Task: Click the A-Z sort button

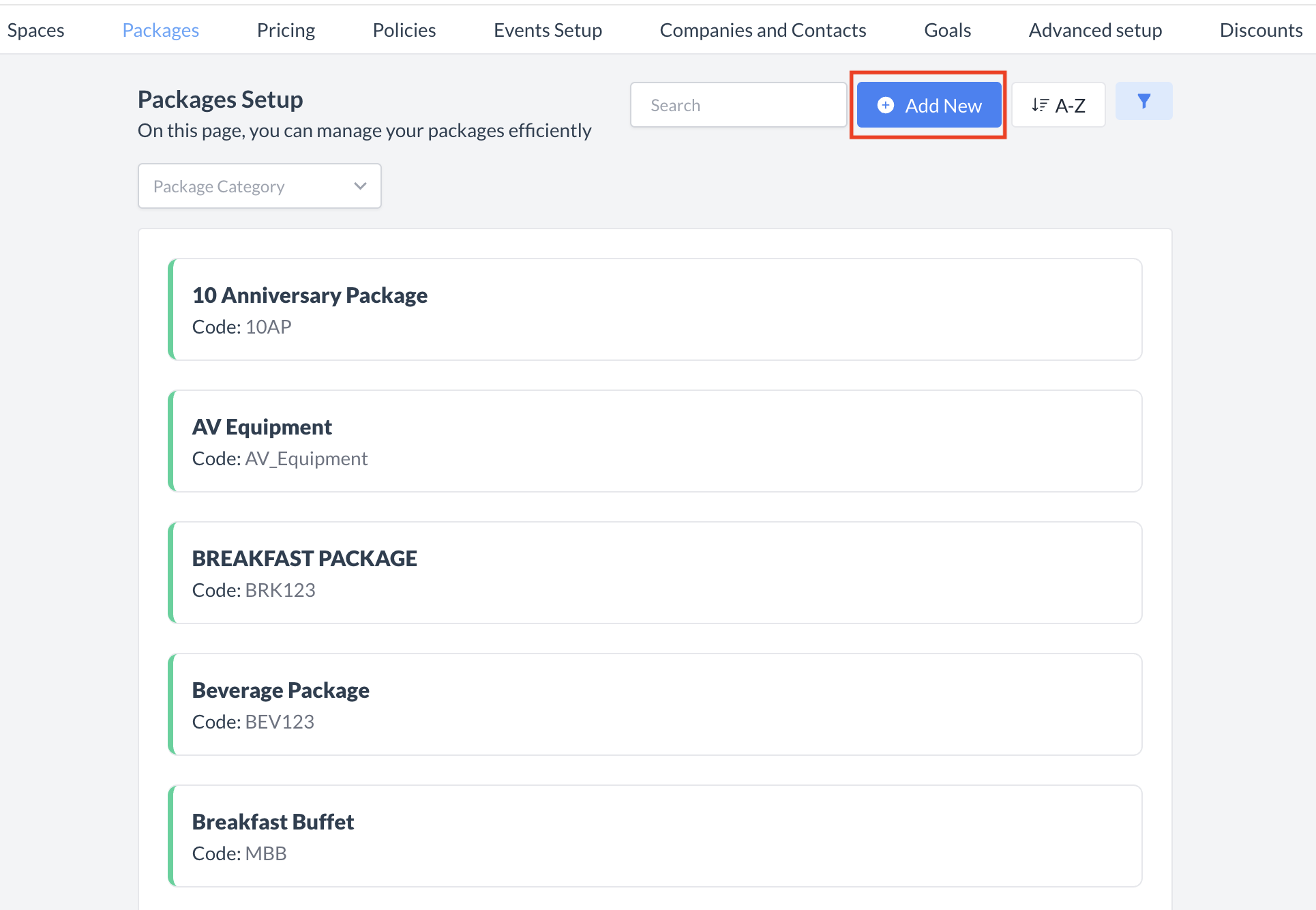Action: tap(1058, 104)
